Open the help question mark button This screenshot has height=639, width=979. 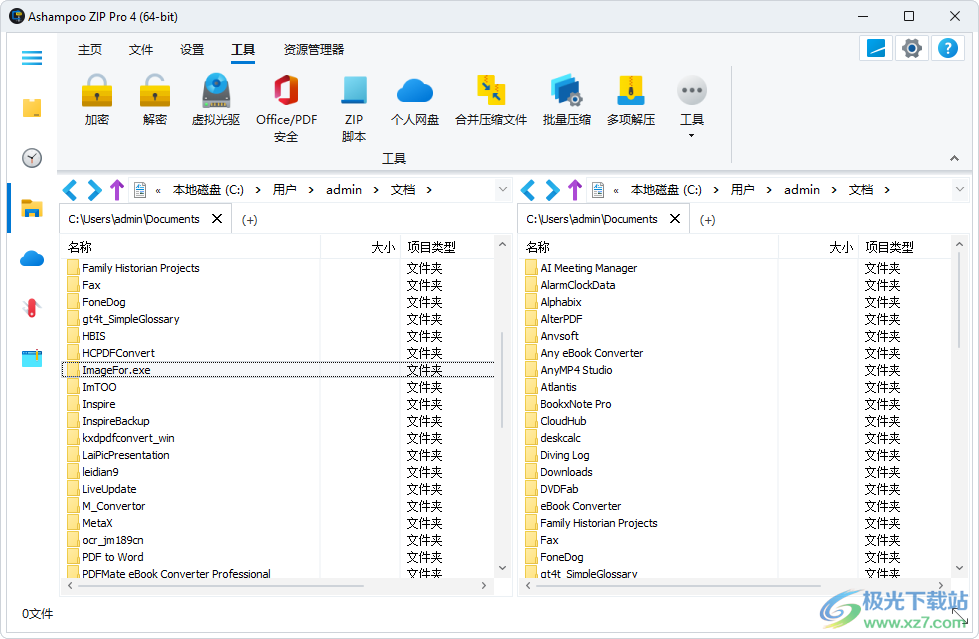coord(948,48)
